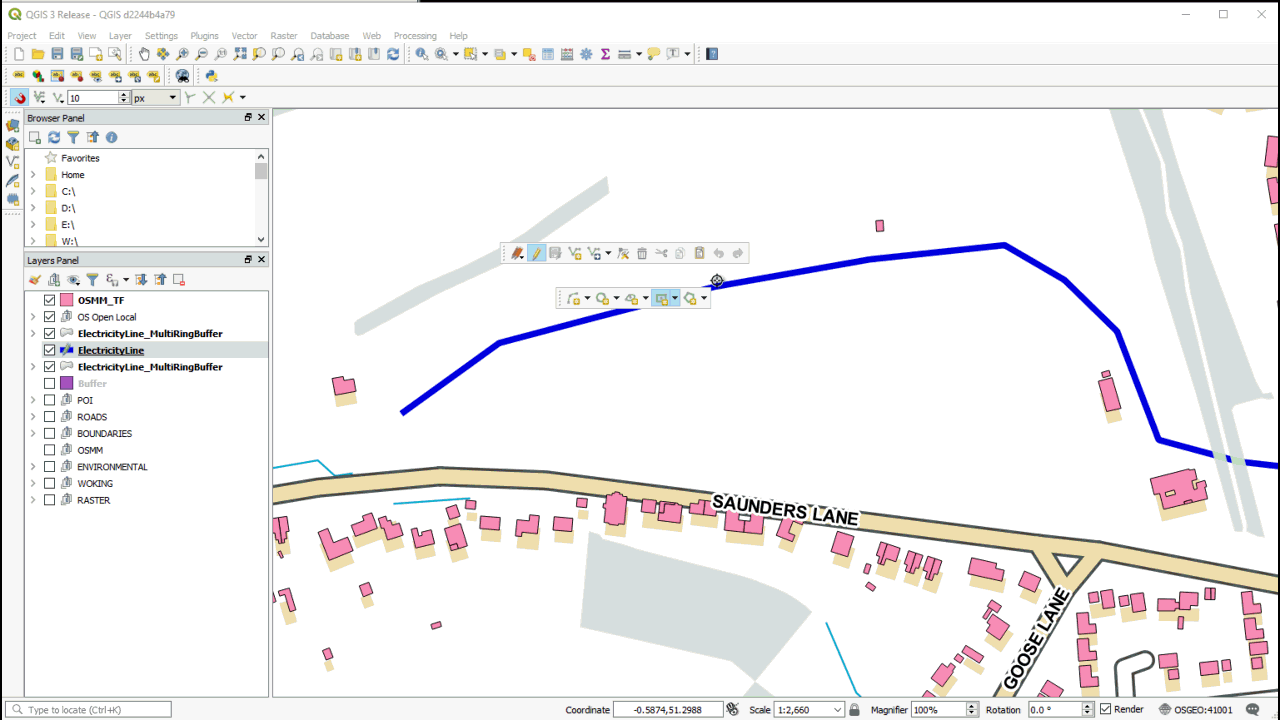The width and height of the screenshot is (1280, 720).
Task: Float the Layers Panel with undock button
Action: 248,259
